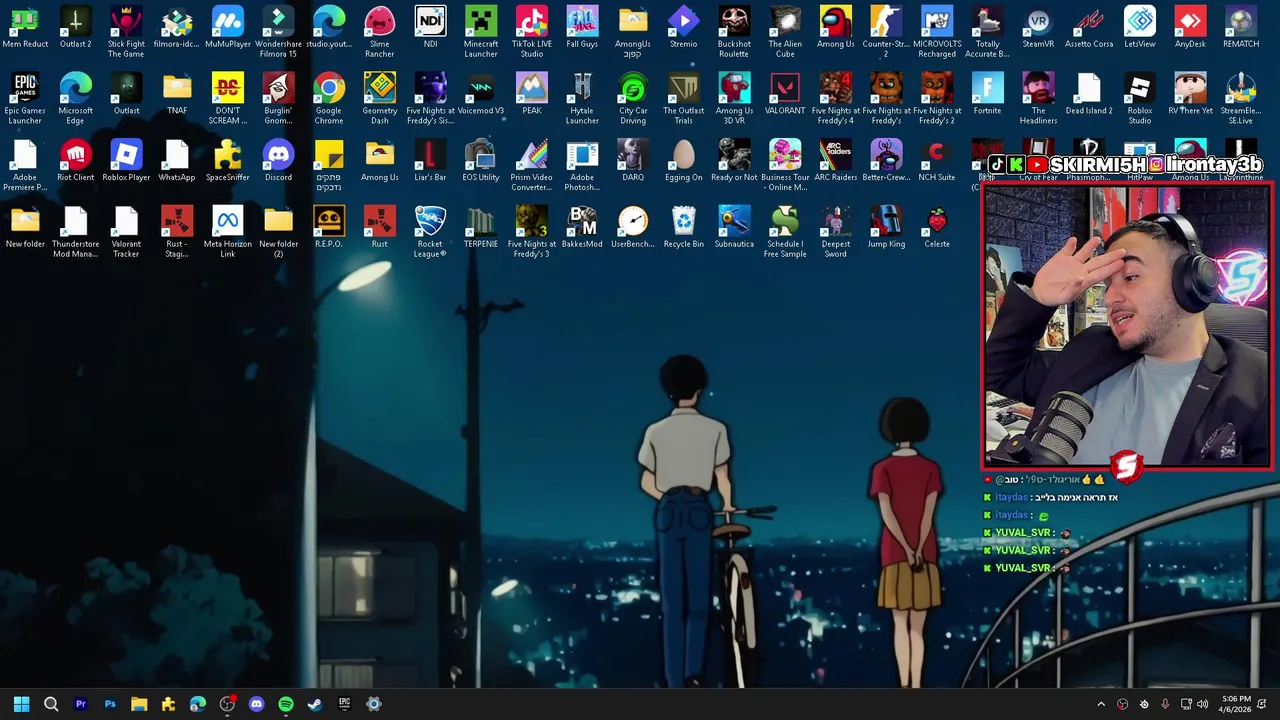Select City Car Driving icon

pos(633,99)
